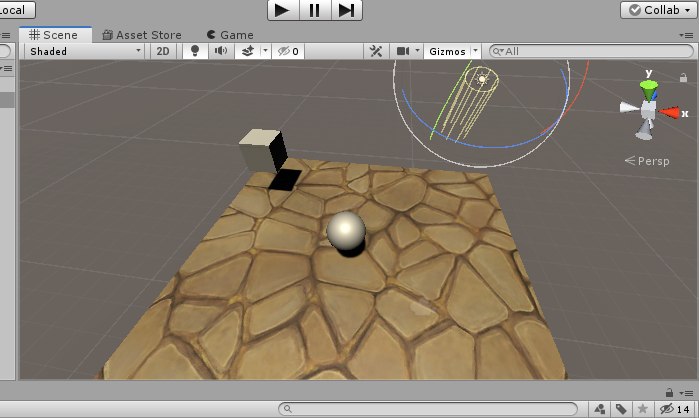Screen dimensions: 699x418
Task: Toggle the Local pivot rotation button
Action: (x=16, y=10)
